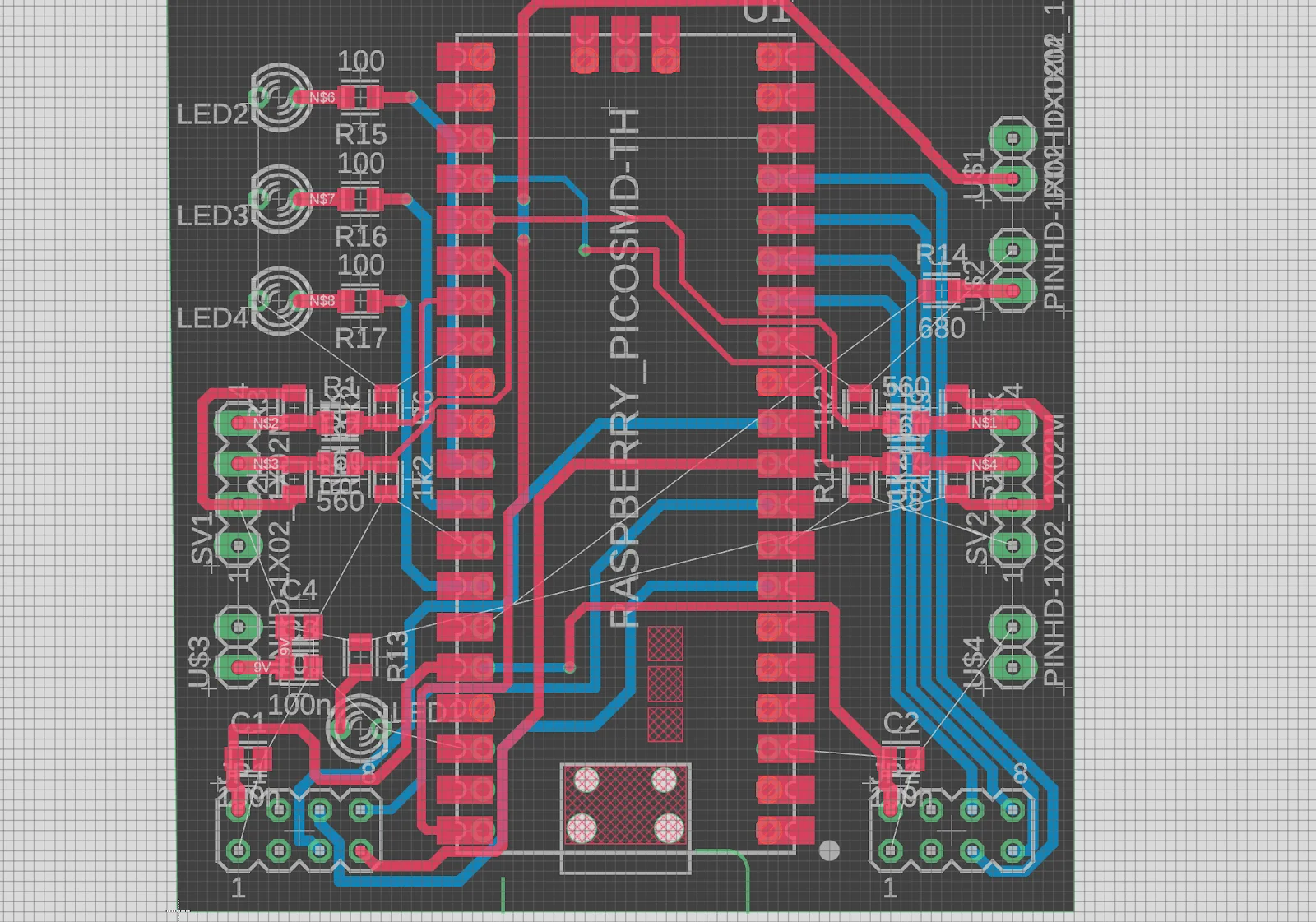Select the SV2 connector label
The width and height of the screenshot is (1316, 922).
click(x=975, y=539)
